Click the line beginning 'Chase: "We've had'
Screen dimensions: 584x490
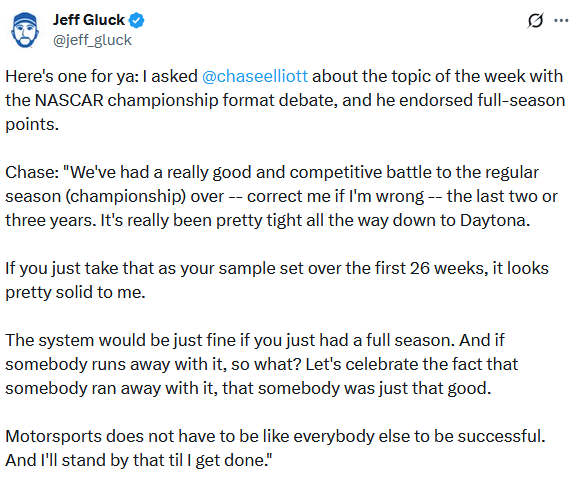(x=272, y=173)
